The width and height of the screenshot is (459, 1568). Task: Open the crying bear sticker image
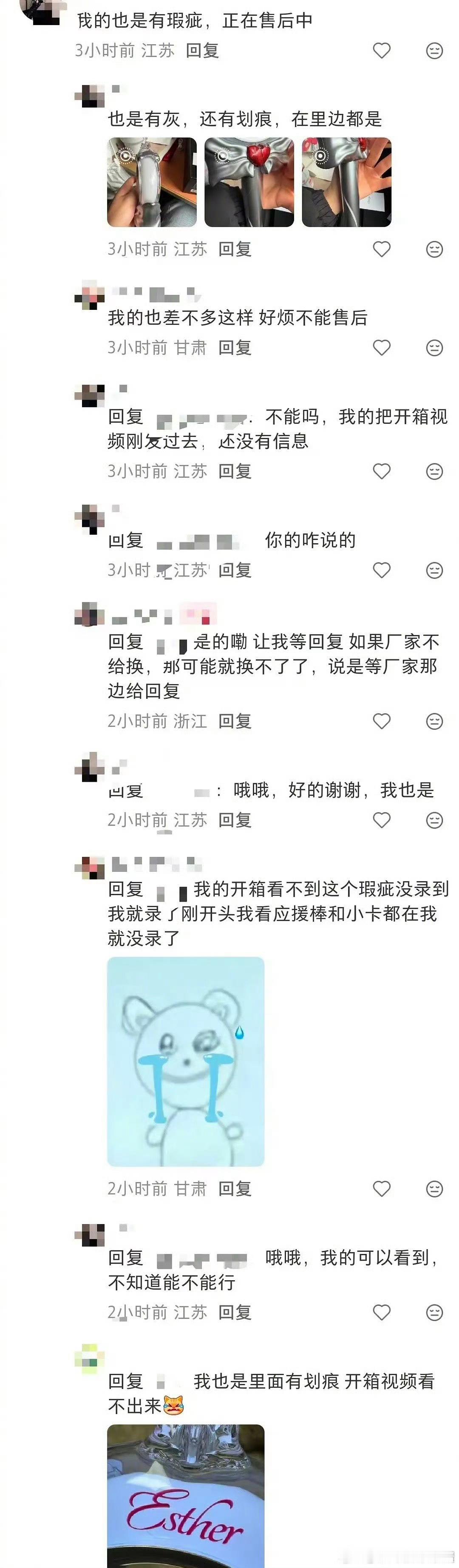186,1062
